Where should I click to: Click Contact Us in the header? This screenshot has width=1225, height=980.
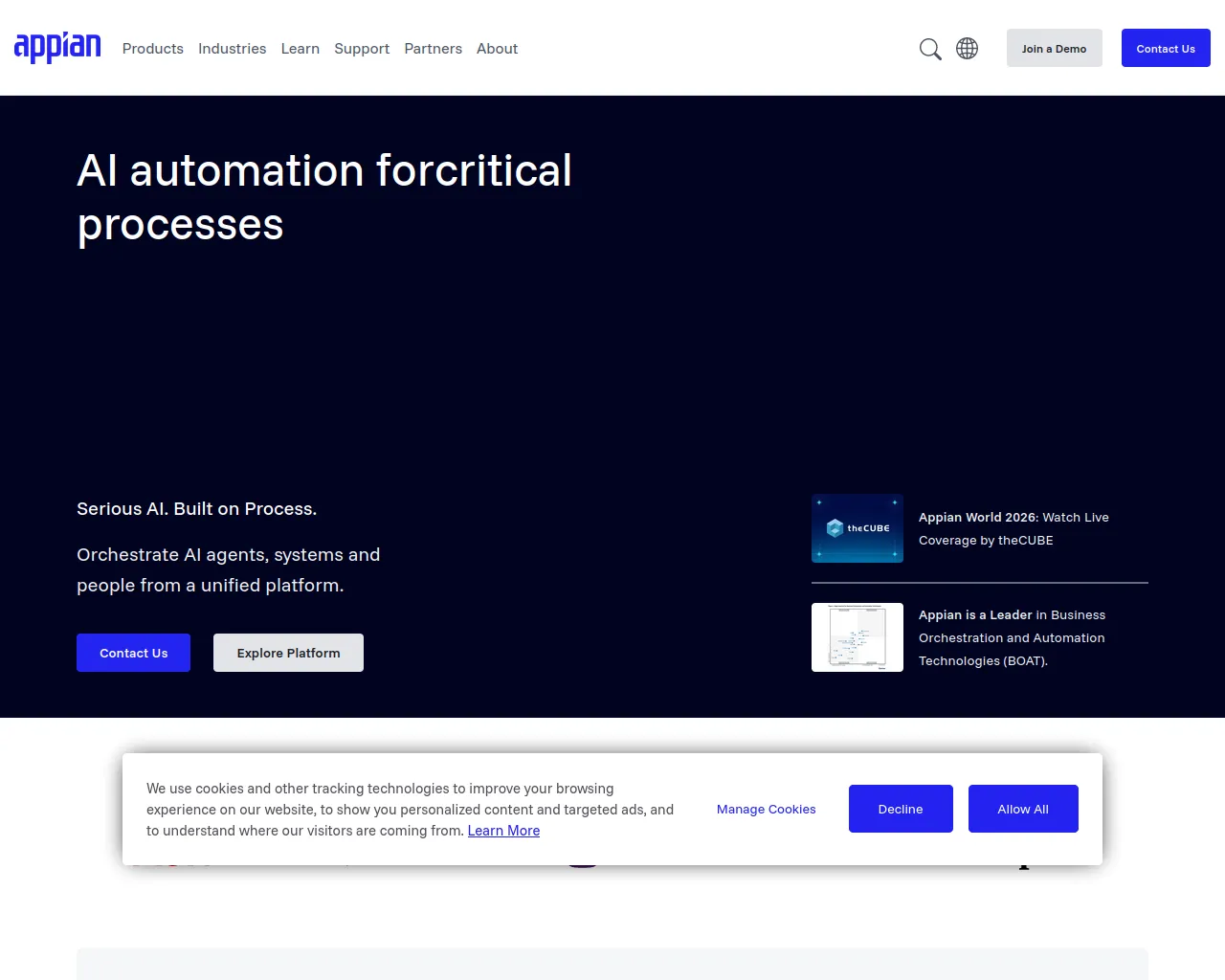click(1166, 48)
